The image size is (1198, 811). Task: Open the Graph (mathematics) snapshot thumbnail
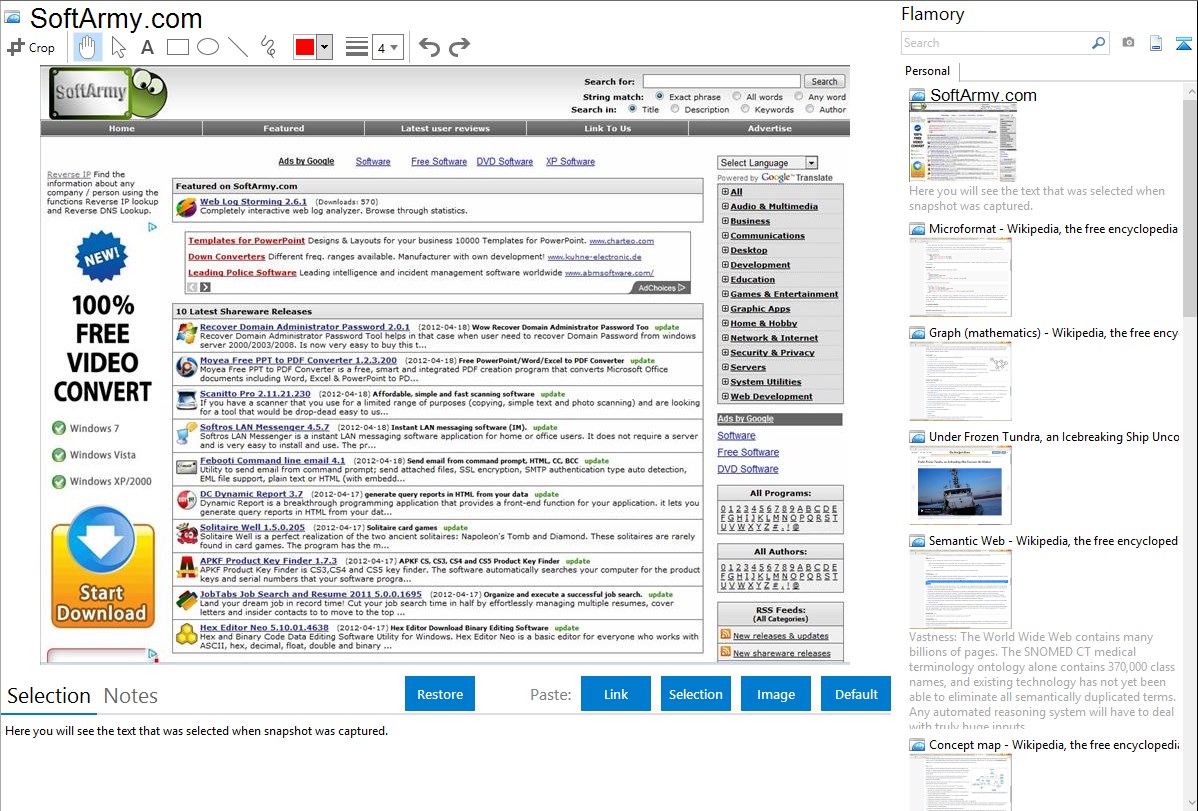tap(960, 381)
